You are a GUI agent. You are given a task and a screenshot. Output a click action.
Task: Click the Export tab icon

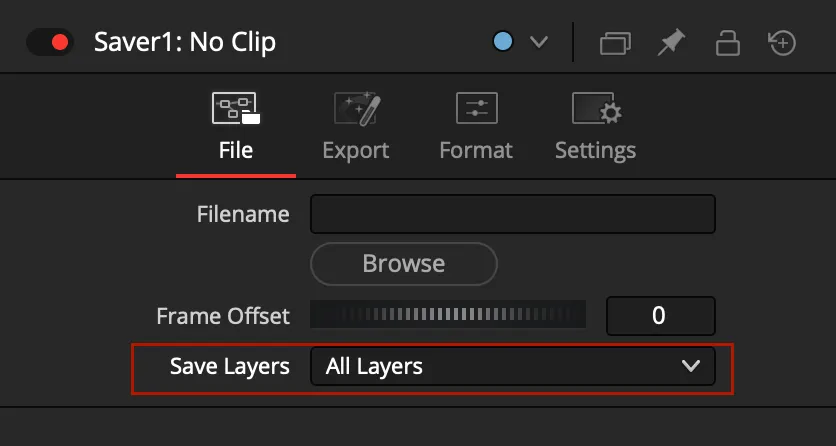click(x=356, y=108)
